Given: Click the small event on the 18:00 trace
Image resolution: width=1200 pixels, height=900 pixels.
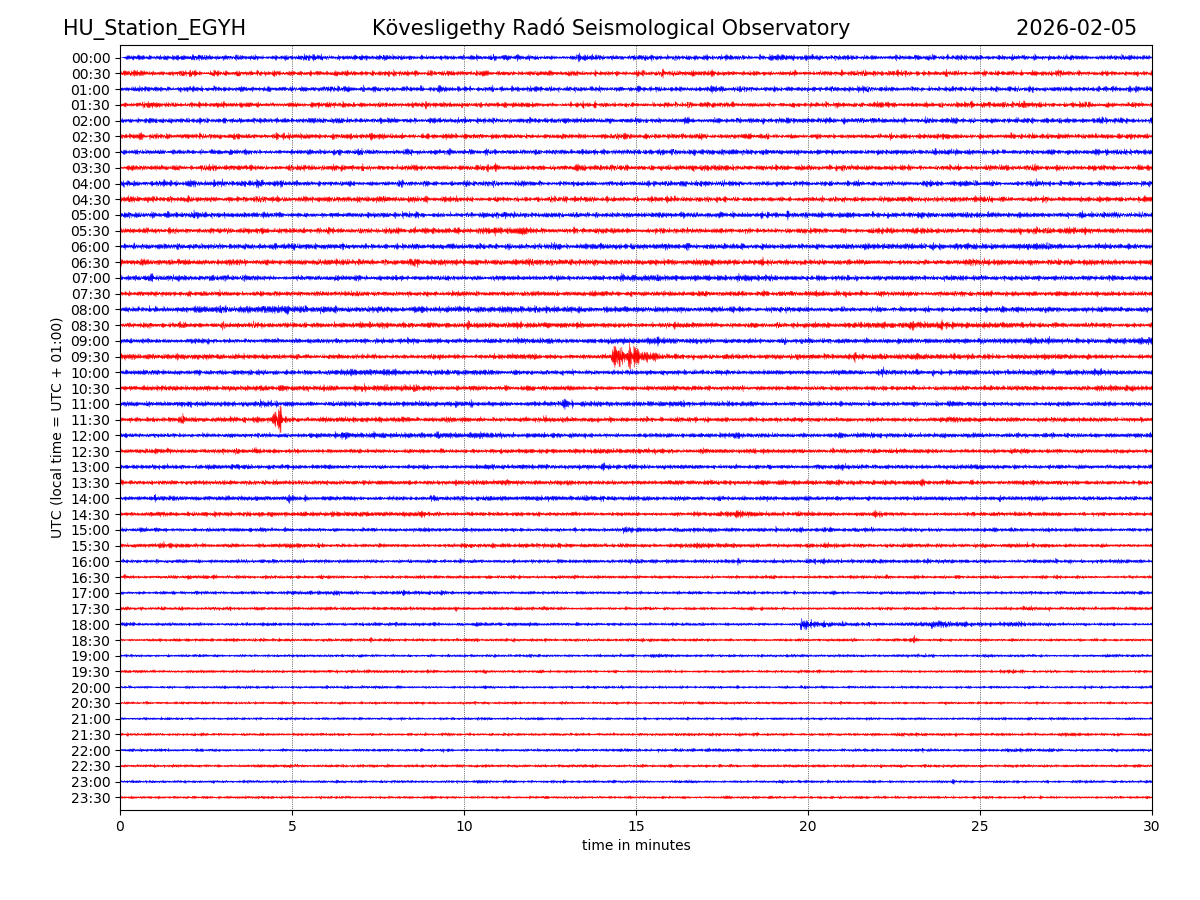Looking at the screenshot, I should click(x=806, y=625).
